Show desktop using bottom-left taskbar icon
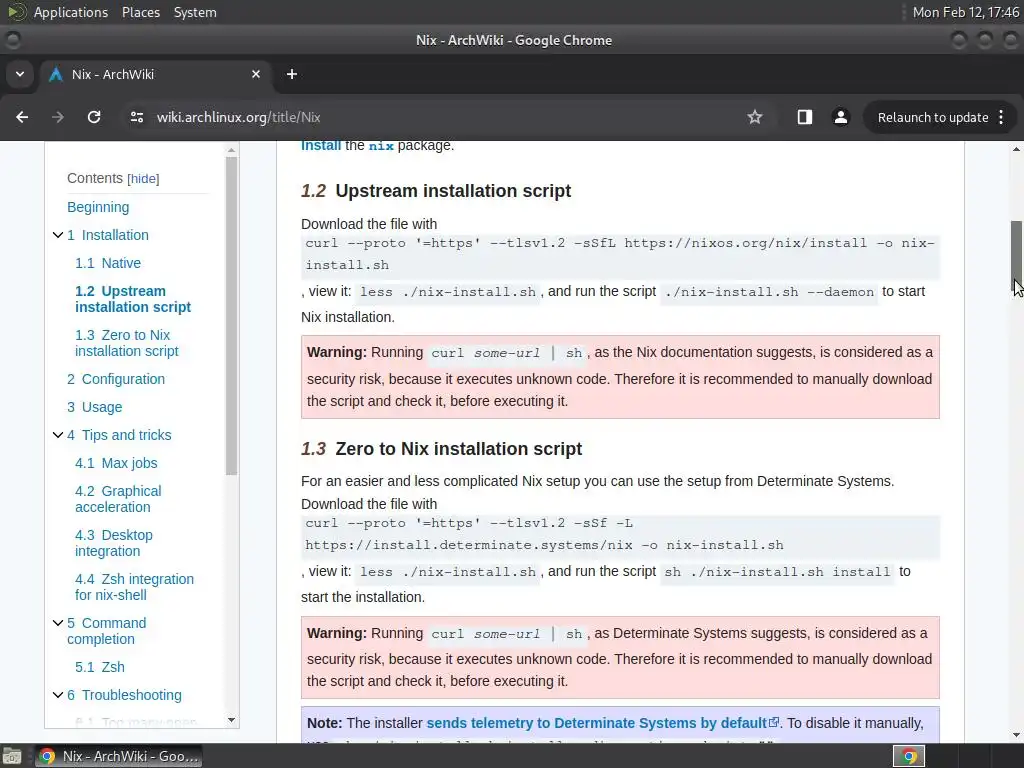Viewport: 1024px width, 768px height. click(x=11, y=756)
